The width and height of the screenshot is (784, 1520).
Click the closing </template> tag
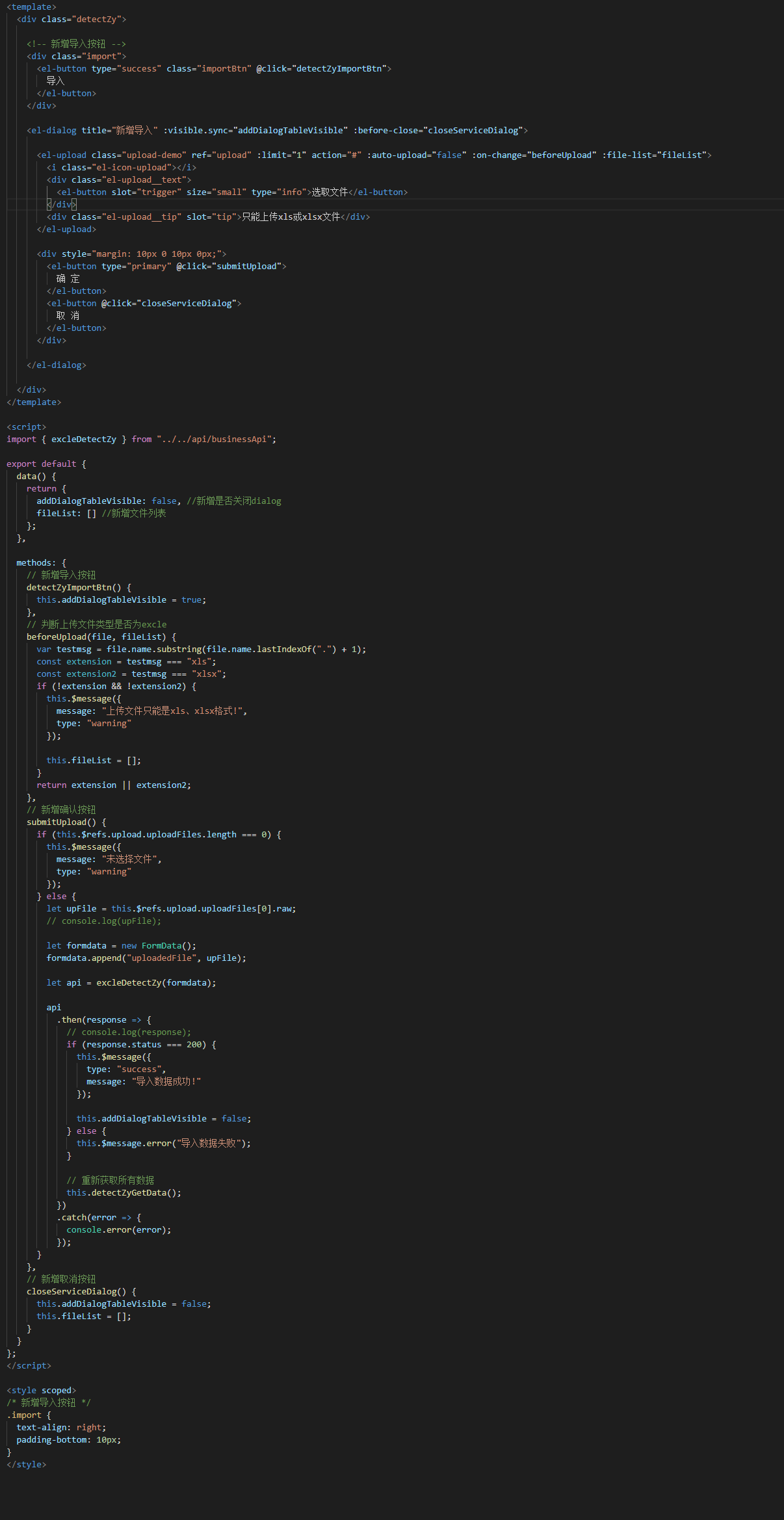click(34, 402)
